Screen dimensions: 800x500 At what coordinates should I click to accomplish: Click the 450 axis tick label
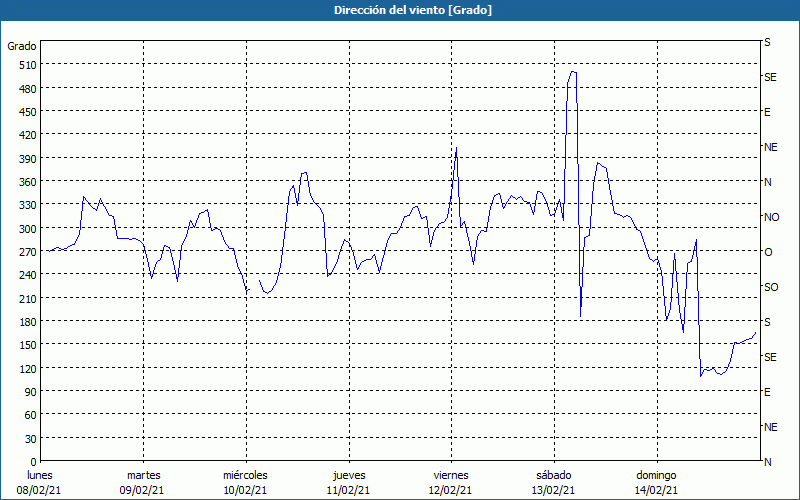point(28,112)
